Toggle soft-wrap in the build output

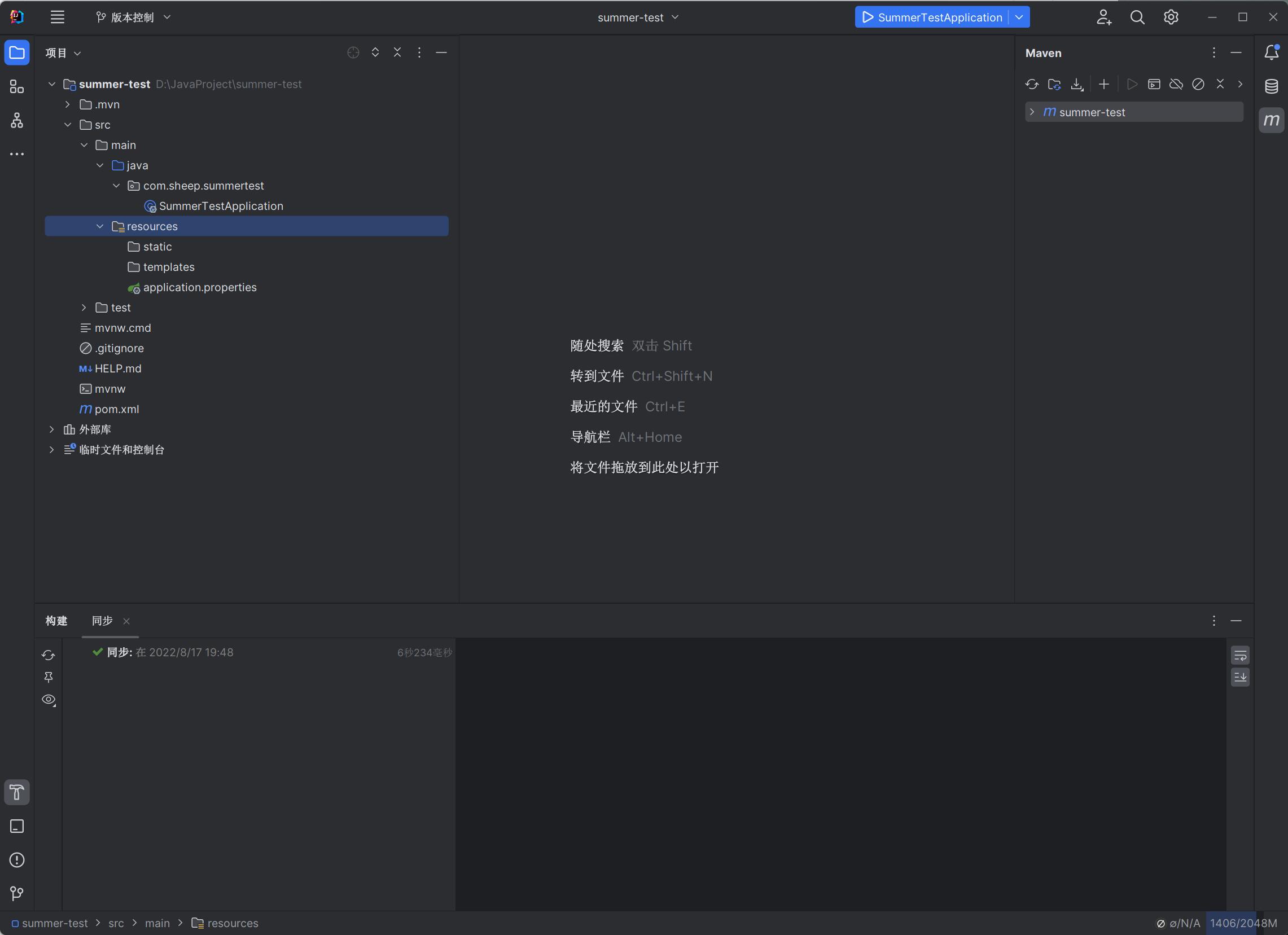coord(1239,655)
